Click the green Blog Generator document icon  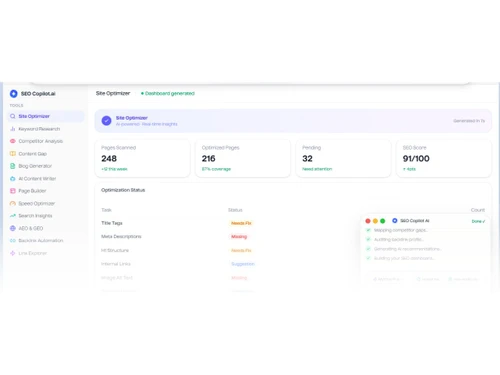click(13, 166)
